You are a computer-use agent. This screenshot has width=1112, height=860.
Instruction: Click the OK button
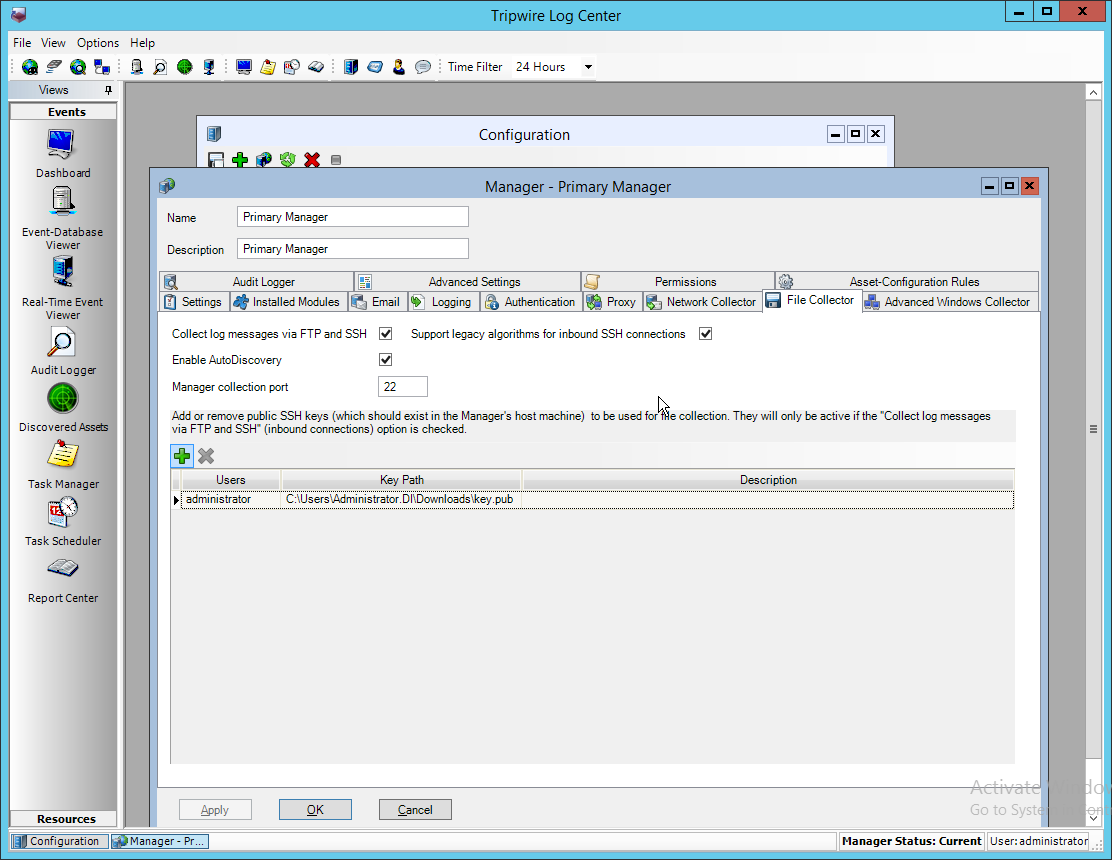coord(315,810)
